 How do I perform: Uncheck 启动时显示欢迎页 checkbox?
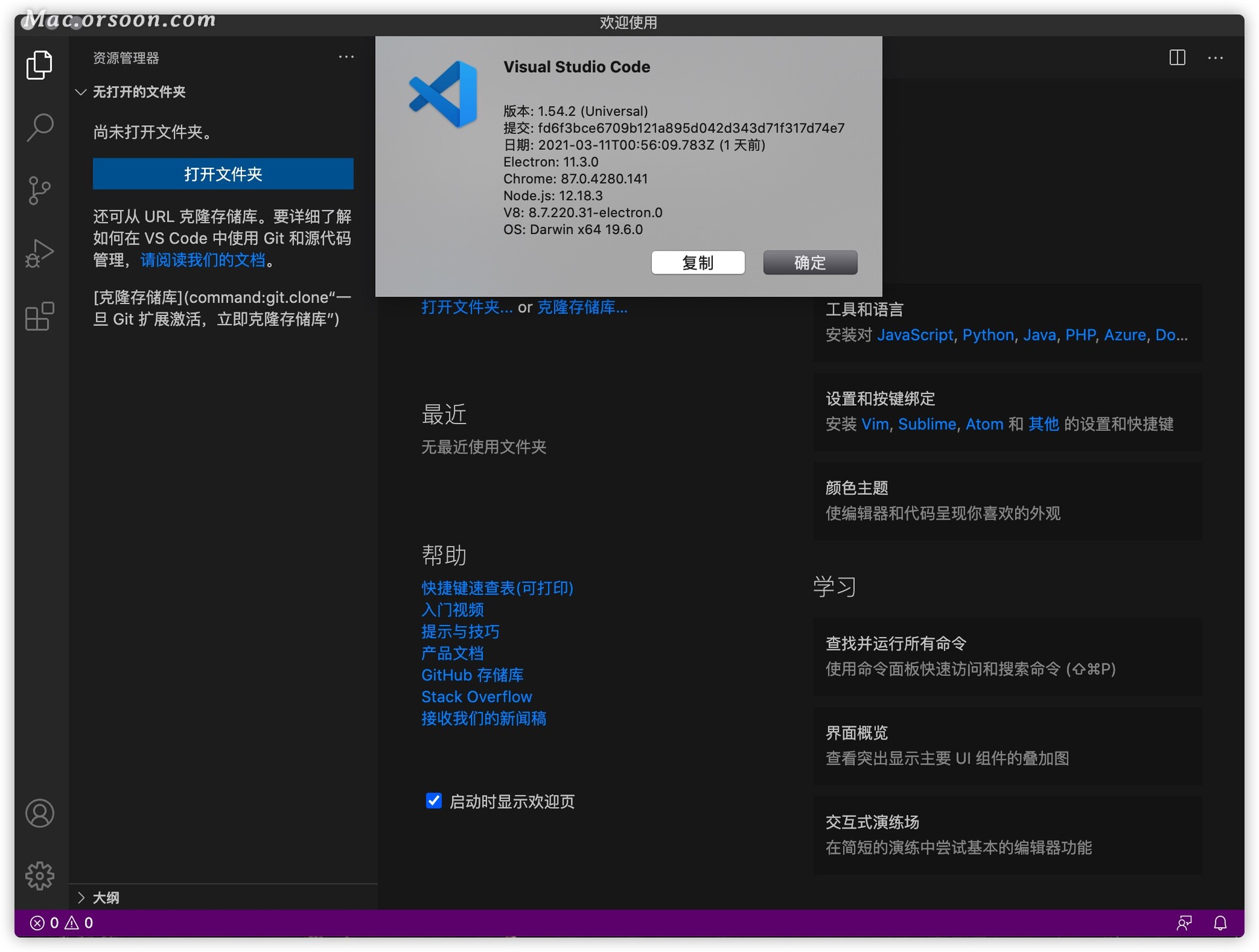click(433, 801)
